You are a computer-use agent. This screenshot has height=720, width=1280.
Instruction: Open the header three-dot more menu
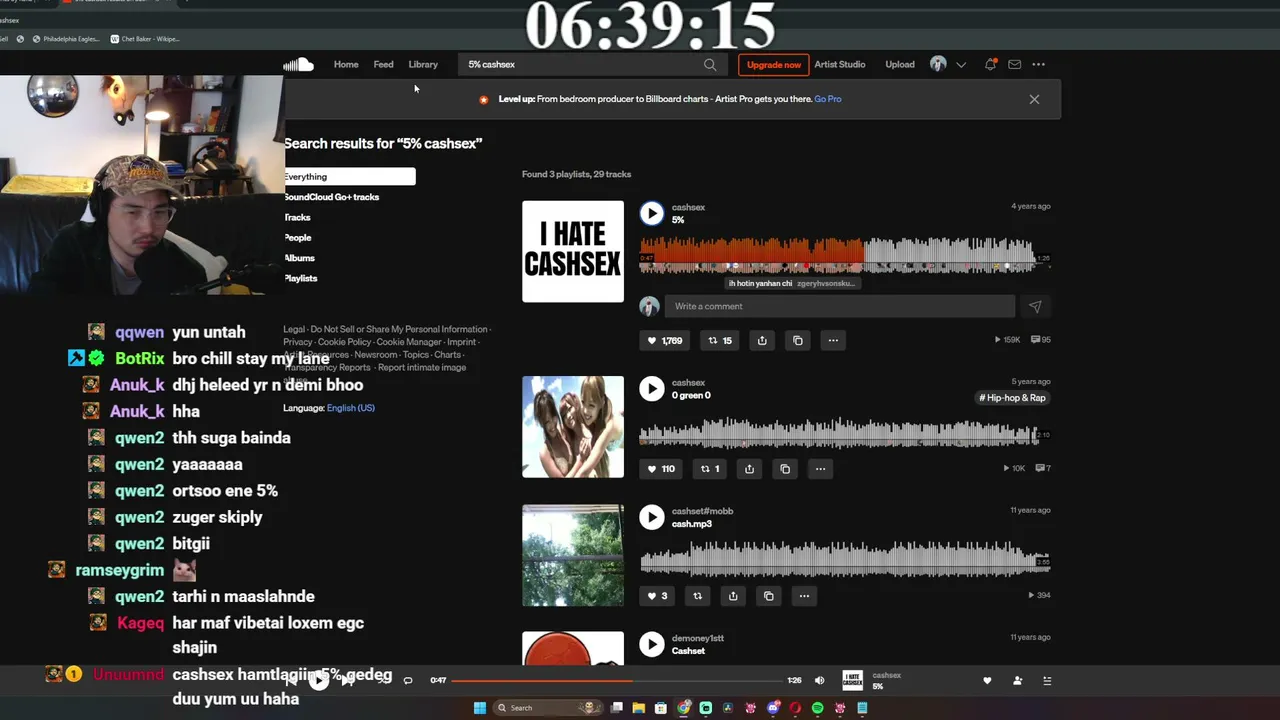(x=1039, y=64)
